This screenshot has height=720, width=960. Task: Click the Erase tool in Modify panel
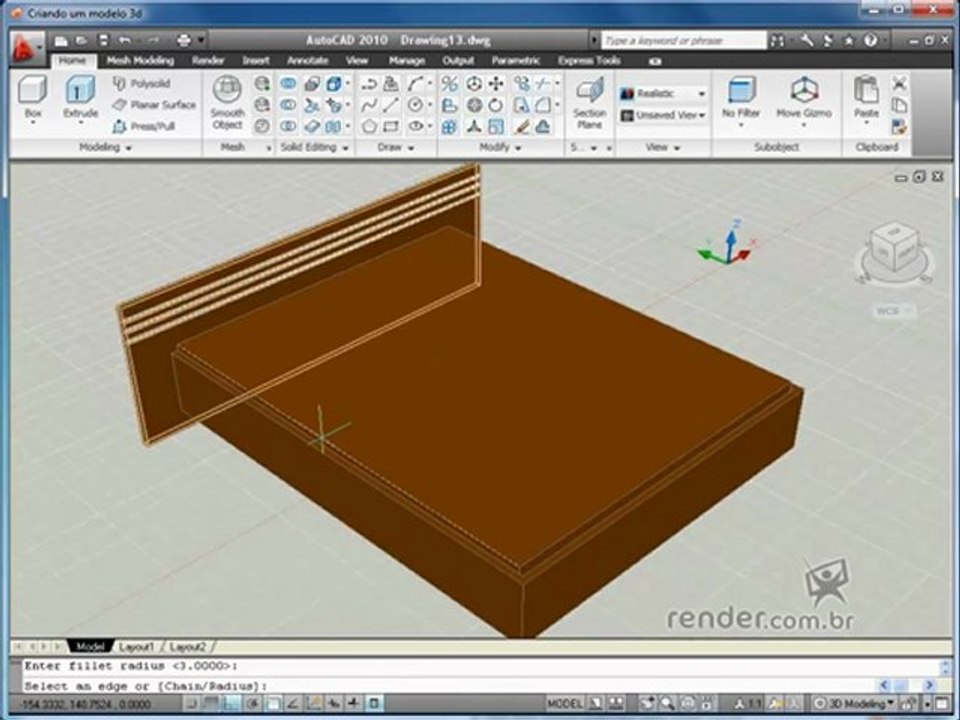[522, 127]
